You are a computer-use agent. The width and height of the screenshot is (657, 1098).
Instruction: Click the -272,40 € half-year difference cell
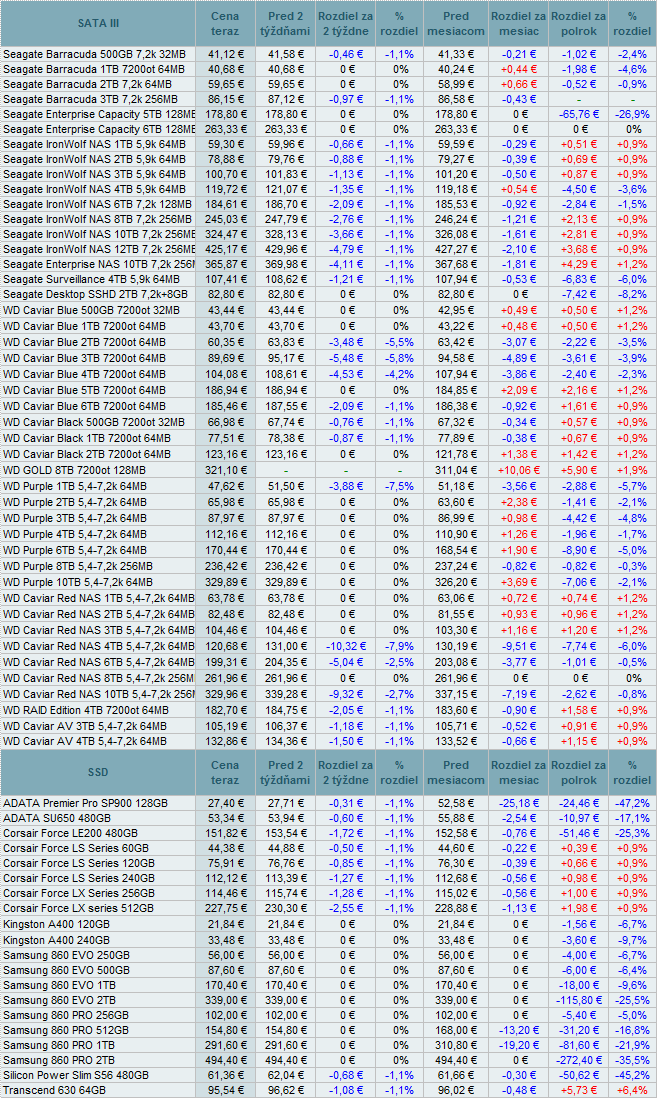coord(578,1059)
